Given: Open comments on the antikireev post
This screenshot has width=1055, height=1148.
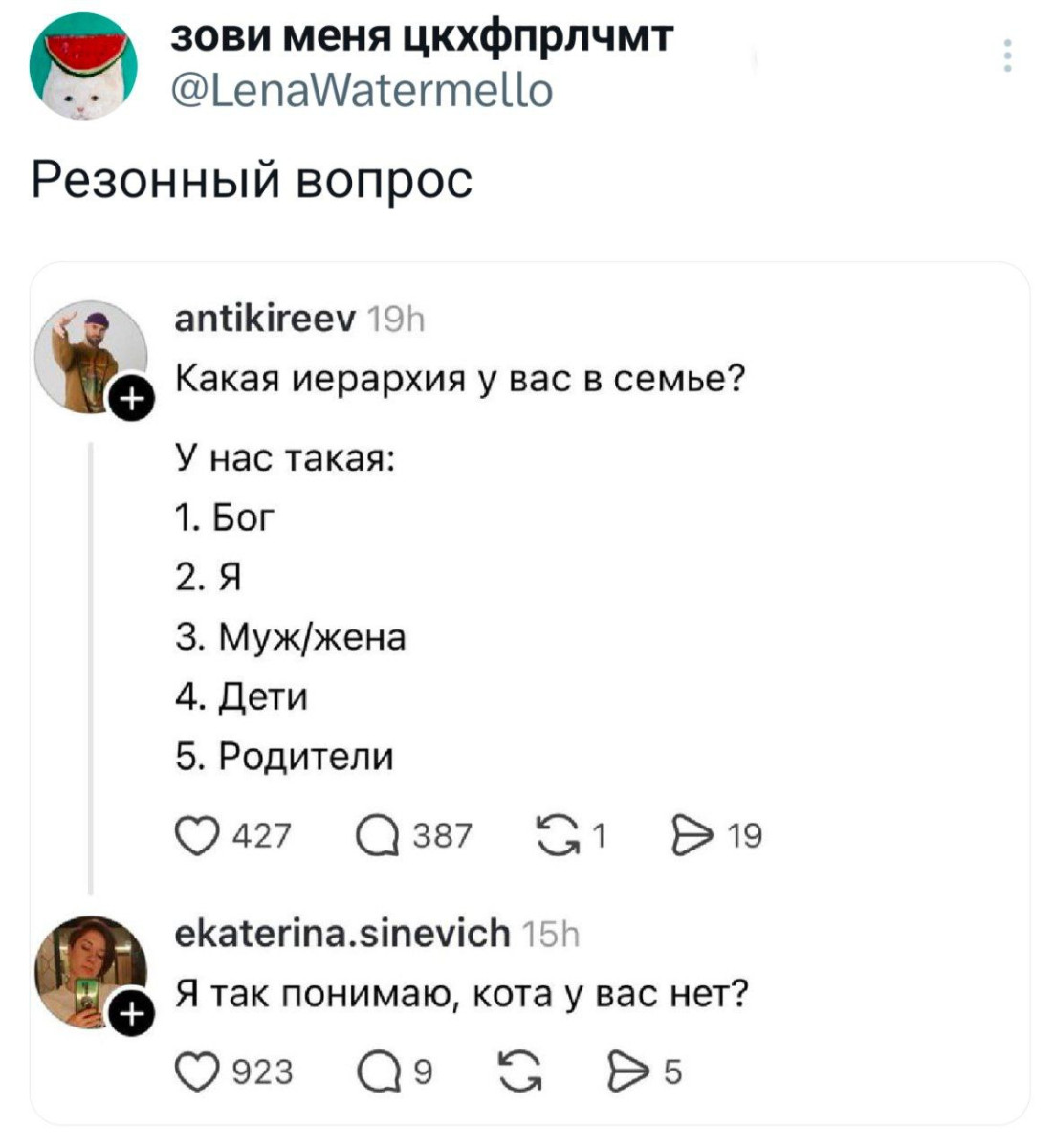Looking at the screenshot, I should (376, 835).
